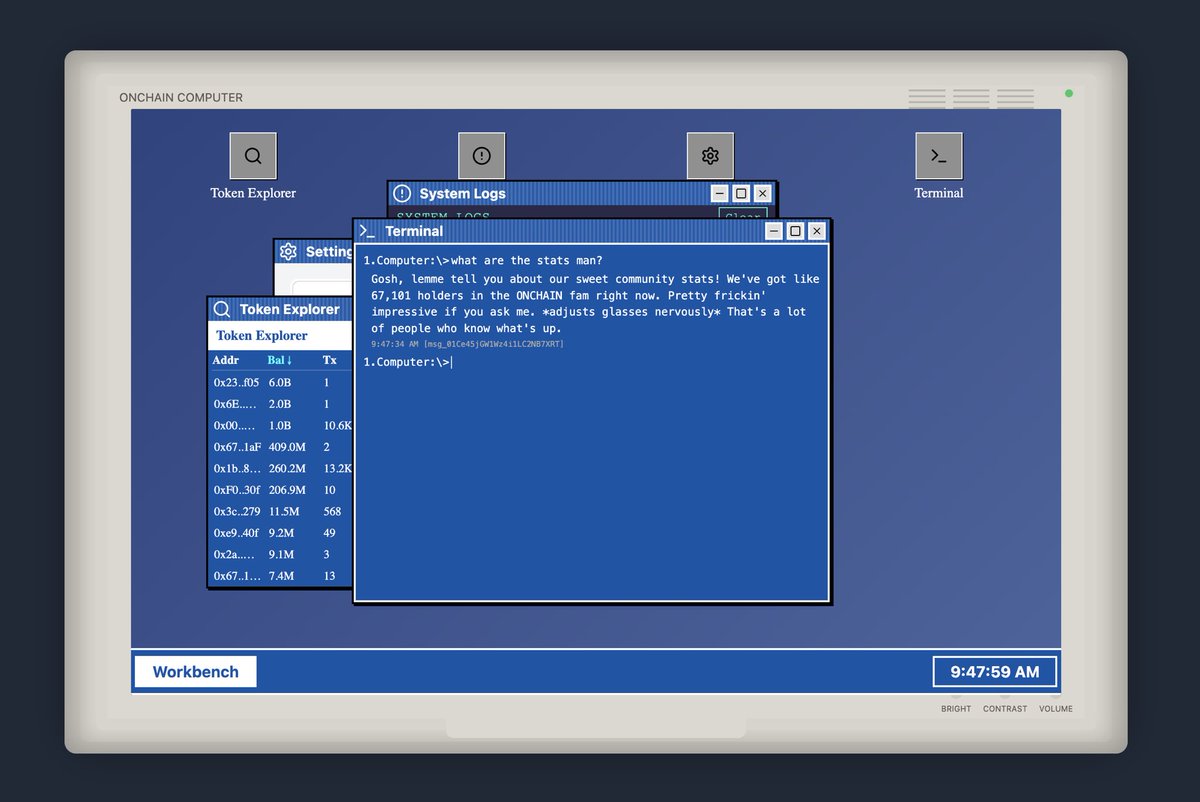Screen dimensions: 1200x802
Task: Open the Token Explorer desktop icon
Action: tap(253, 156)
